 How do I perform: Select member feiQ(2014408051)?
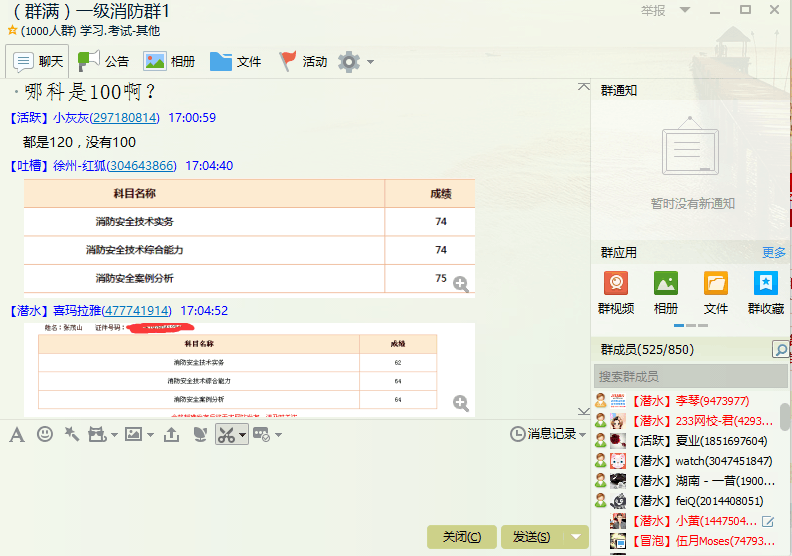[687, 501]
